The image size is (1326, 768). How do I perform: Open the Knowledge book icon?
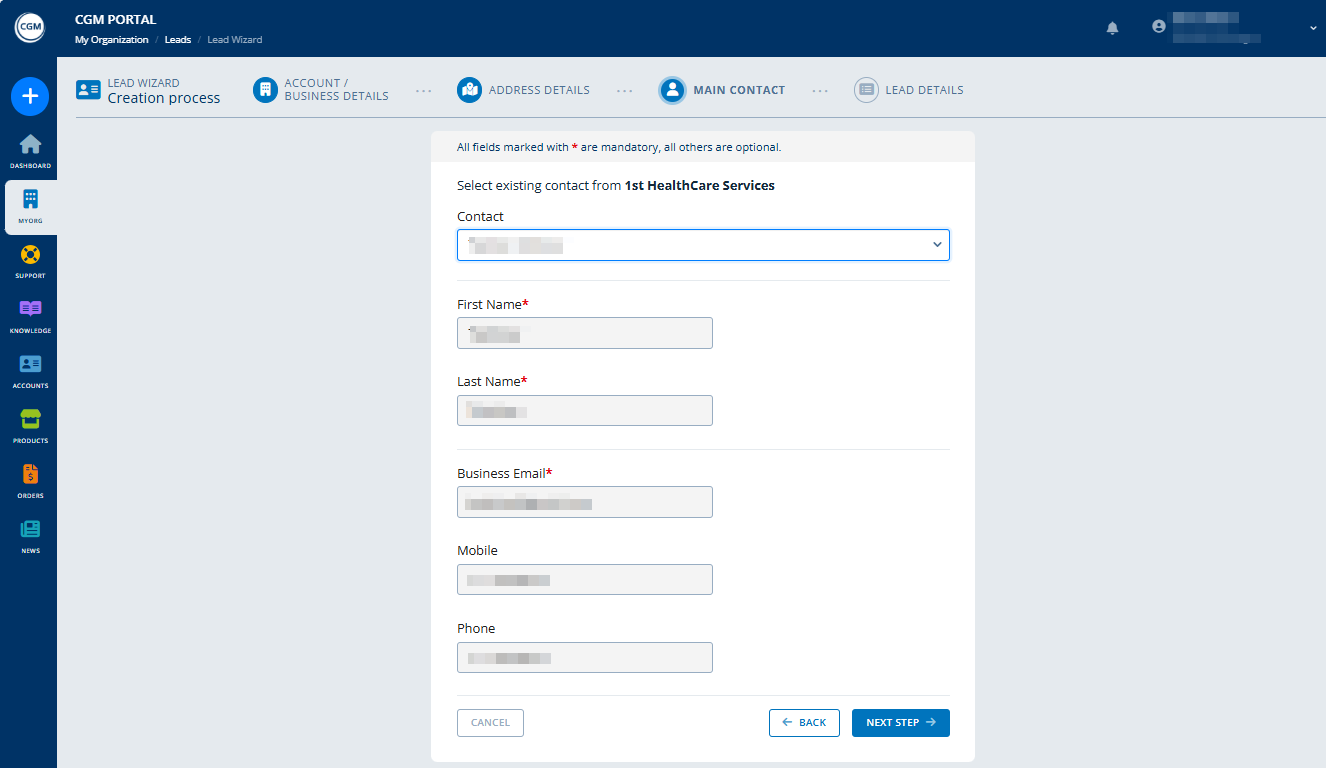(30, 311)
